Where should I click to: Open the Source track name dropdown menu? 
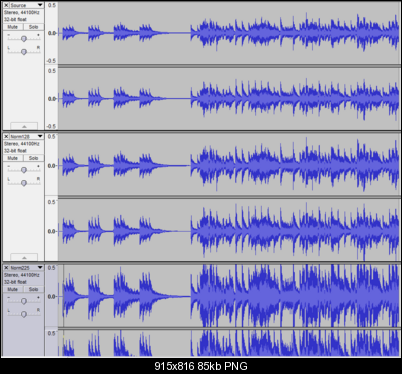(x=27, y=5)
